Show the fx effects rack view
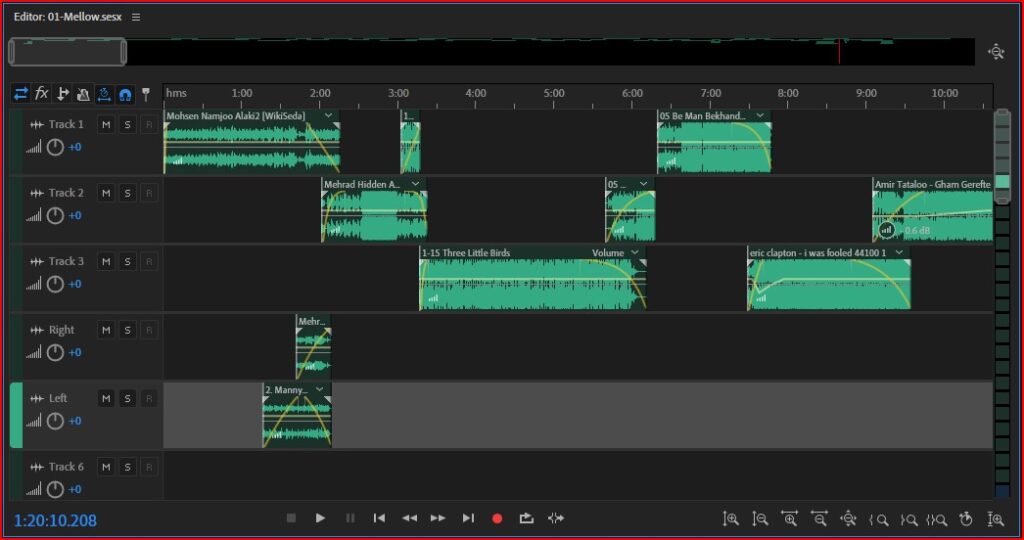 pos(41,93)
